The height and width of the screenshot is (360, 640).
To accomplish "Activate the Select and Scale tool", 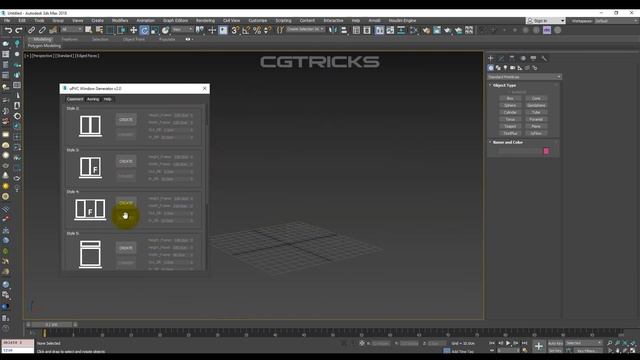I will click(155, 30).
